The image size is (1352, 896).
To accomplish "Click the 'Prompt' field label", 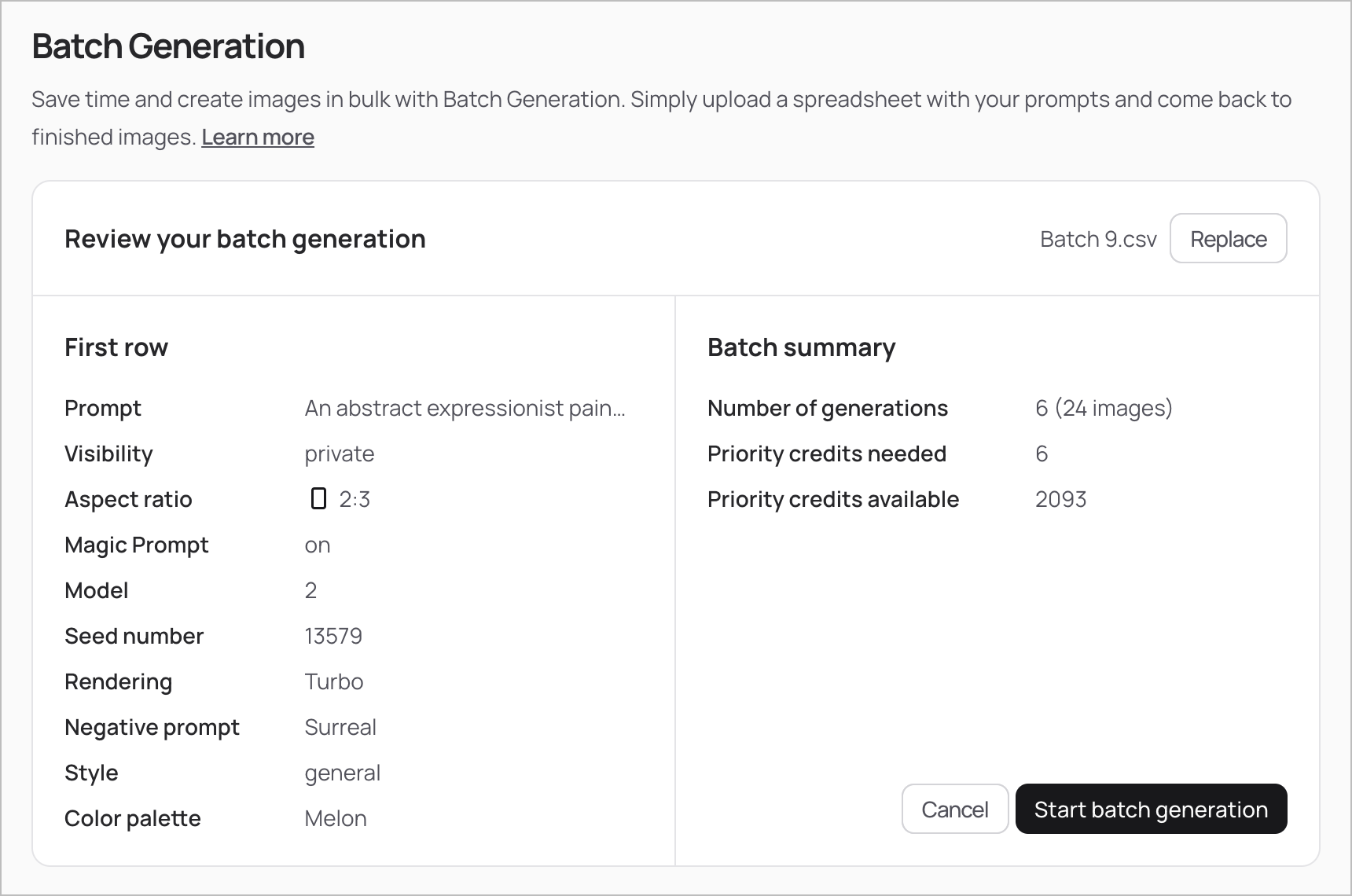I will pos(103,409).
